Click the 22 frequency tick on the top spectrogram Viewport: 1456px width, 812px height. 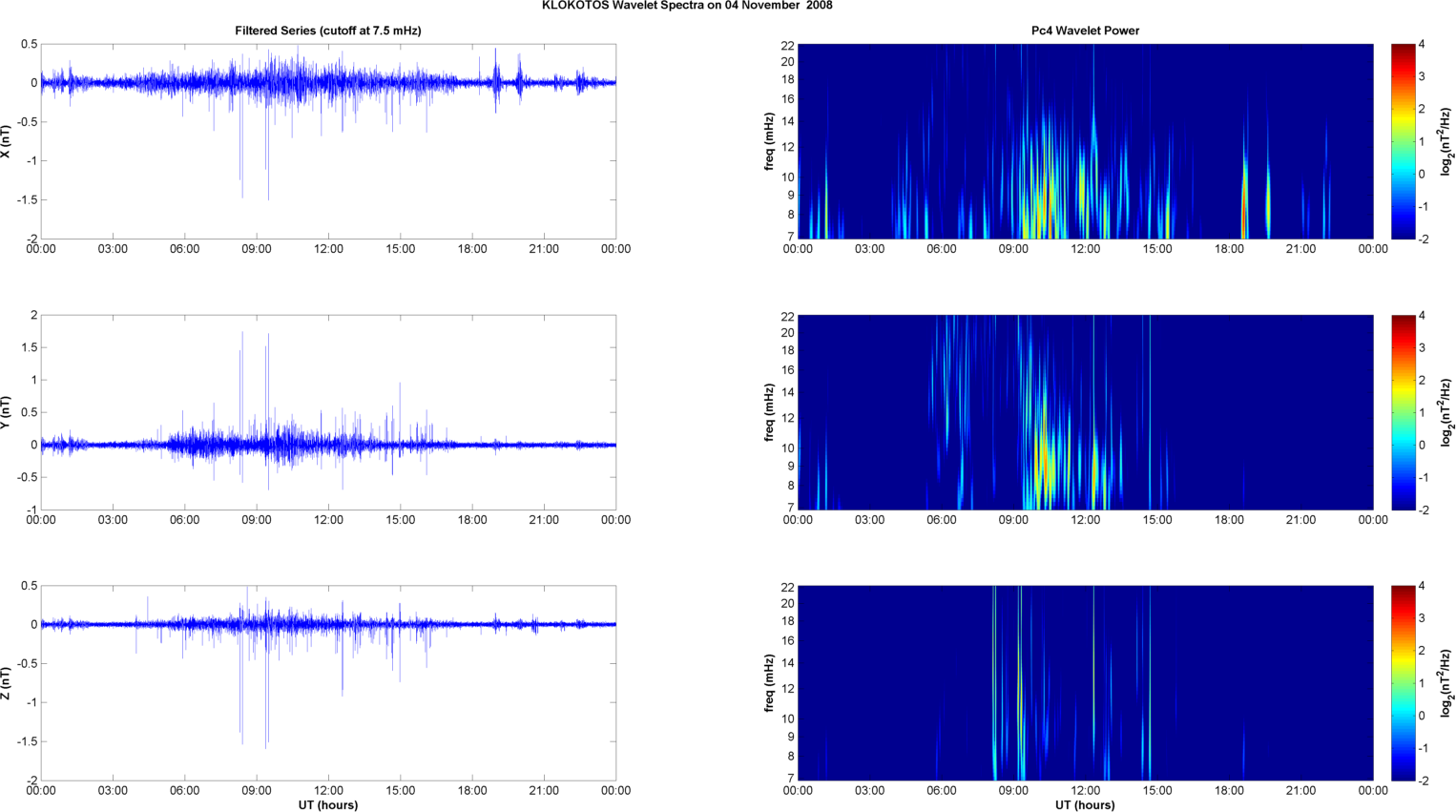tap(788, 46)
